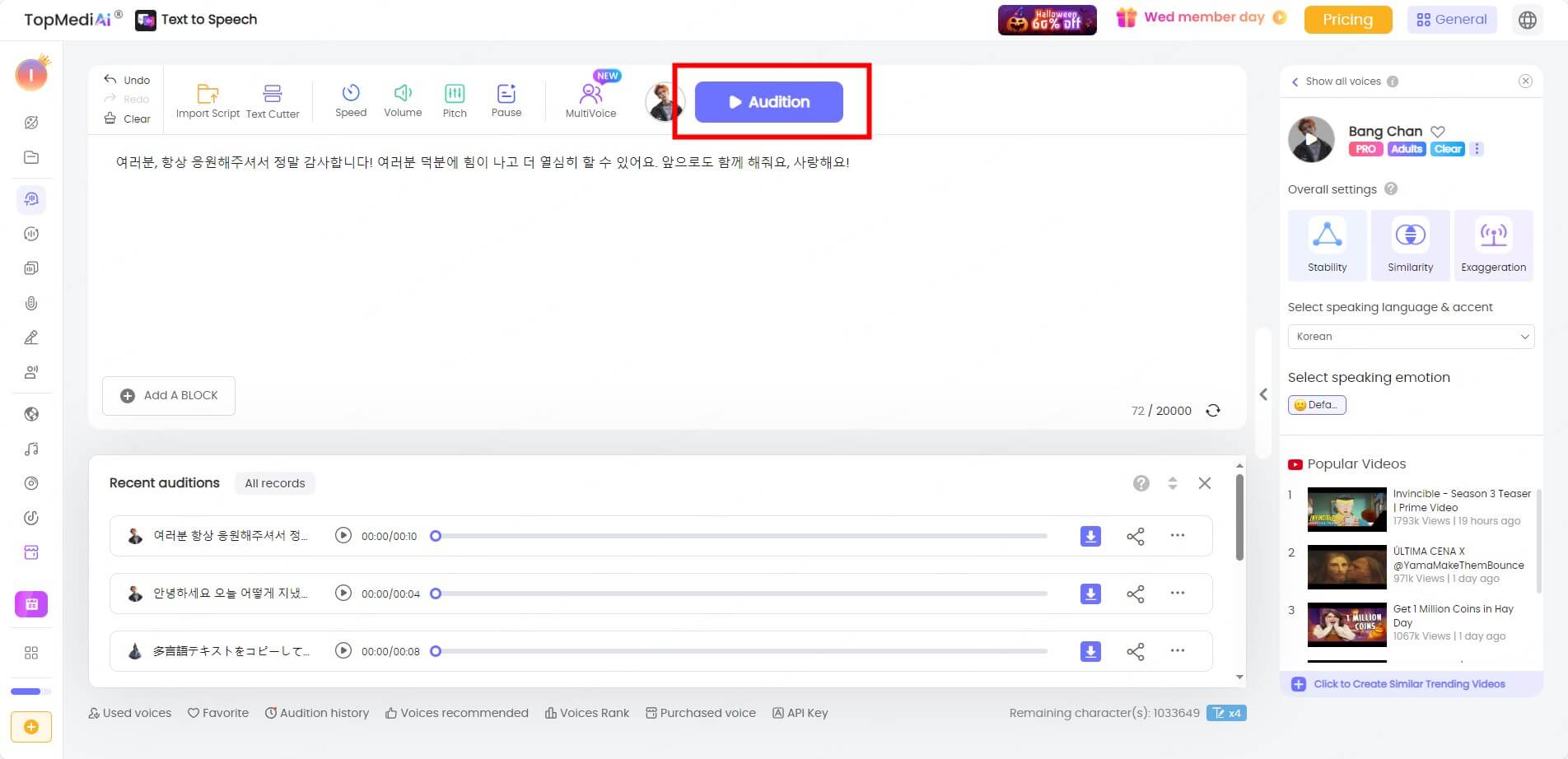Play the 00:00/00:04 audition record

click(x=343, y=593)
